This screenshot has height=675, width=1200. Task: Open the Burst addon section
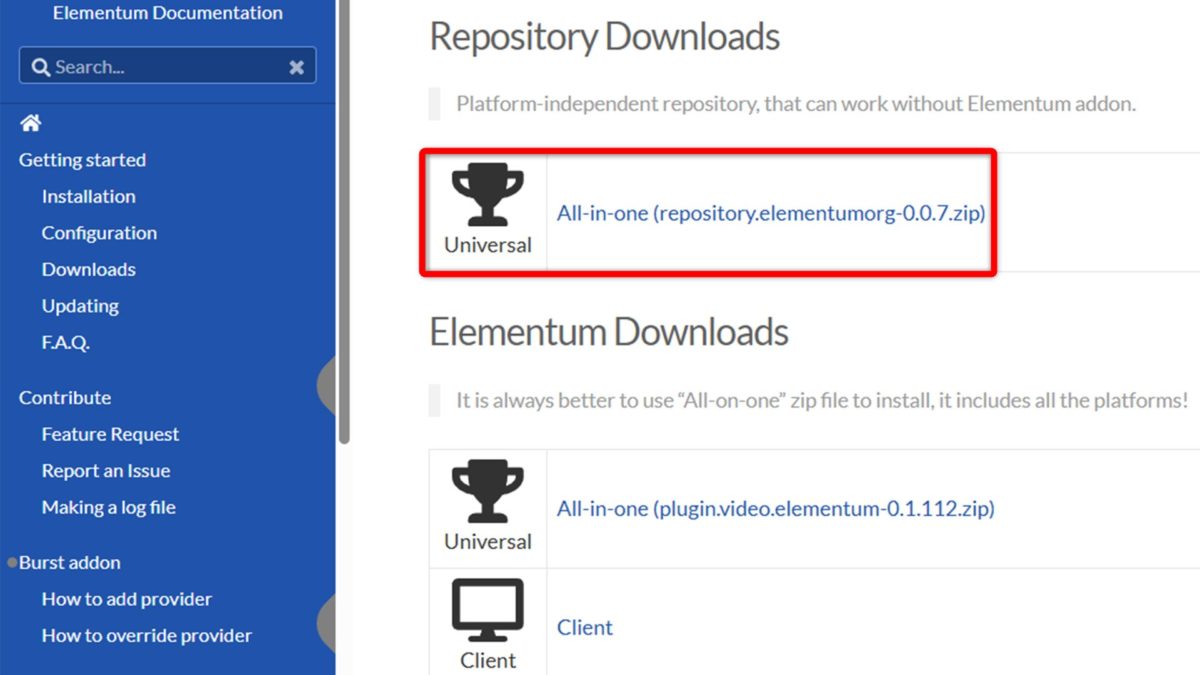point(69,562)
